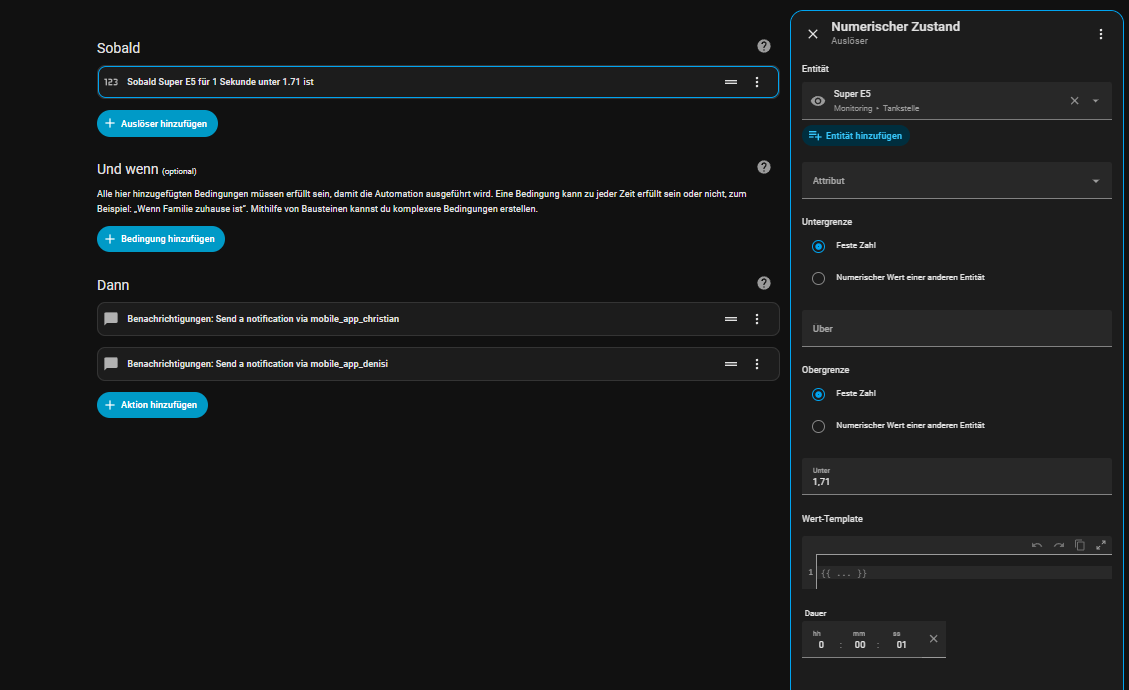This screenshot has width=1129, height=690.
Task: Copy the Wert-Template editor content
Action: pyautogui.click(x=1080, y=545)
